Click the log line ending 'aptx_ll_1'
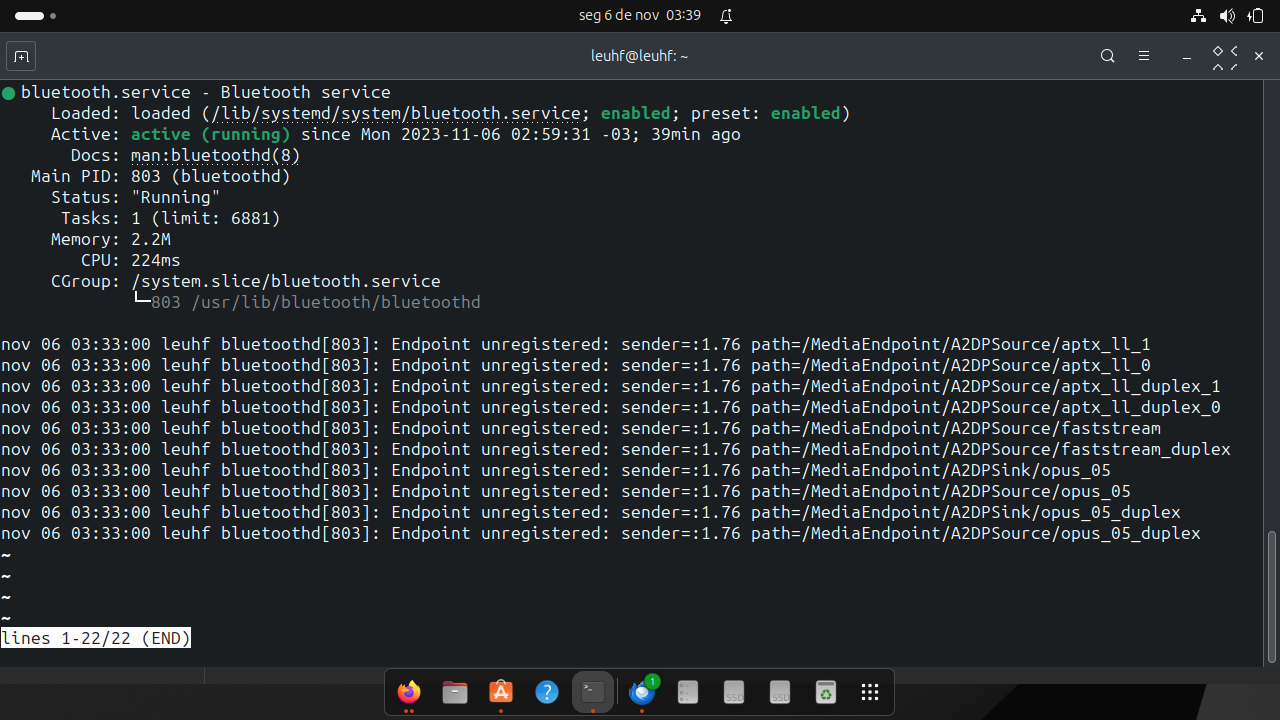 576,344
